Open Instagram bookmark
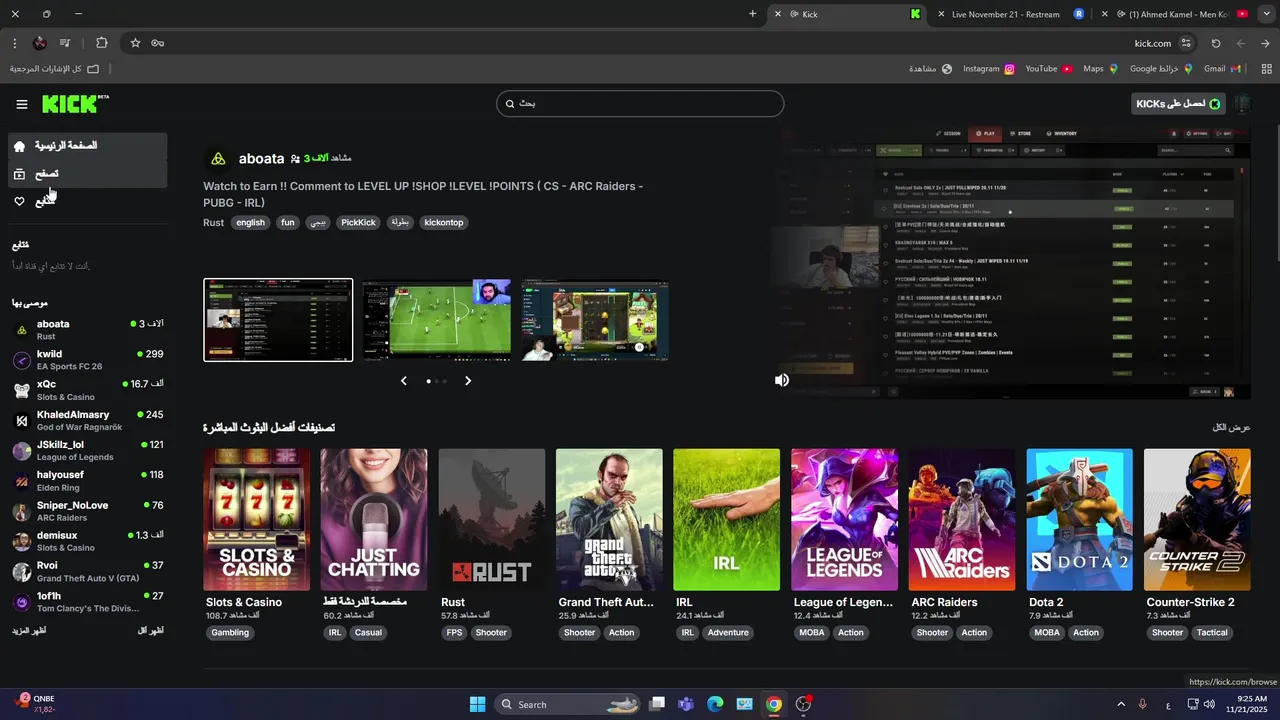The width and height of the screenshot is (1280, 720). [x=989, y=69]
